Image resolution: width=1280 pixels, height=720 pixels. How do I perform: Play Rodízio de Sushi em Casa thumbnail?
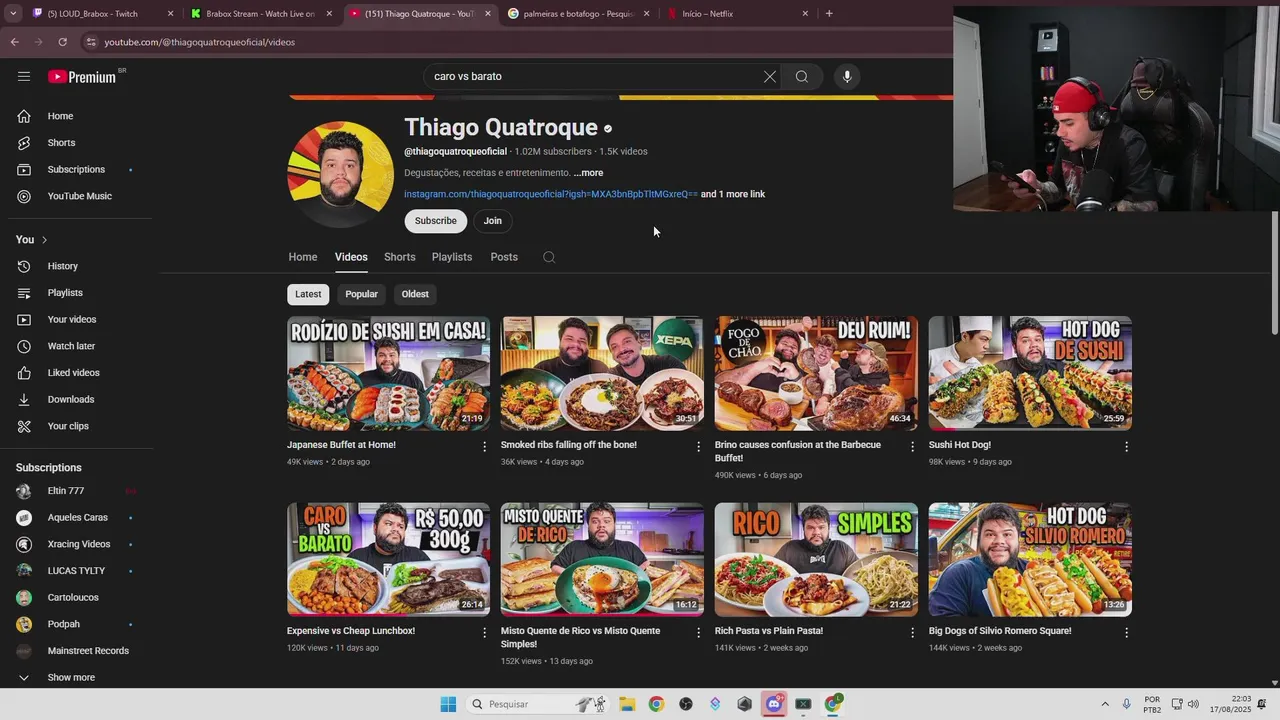[x=388, y=373]
